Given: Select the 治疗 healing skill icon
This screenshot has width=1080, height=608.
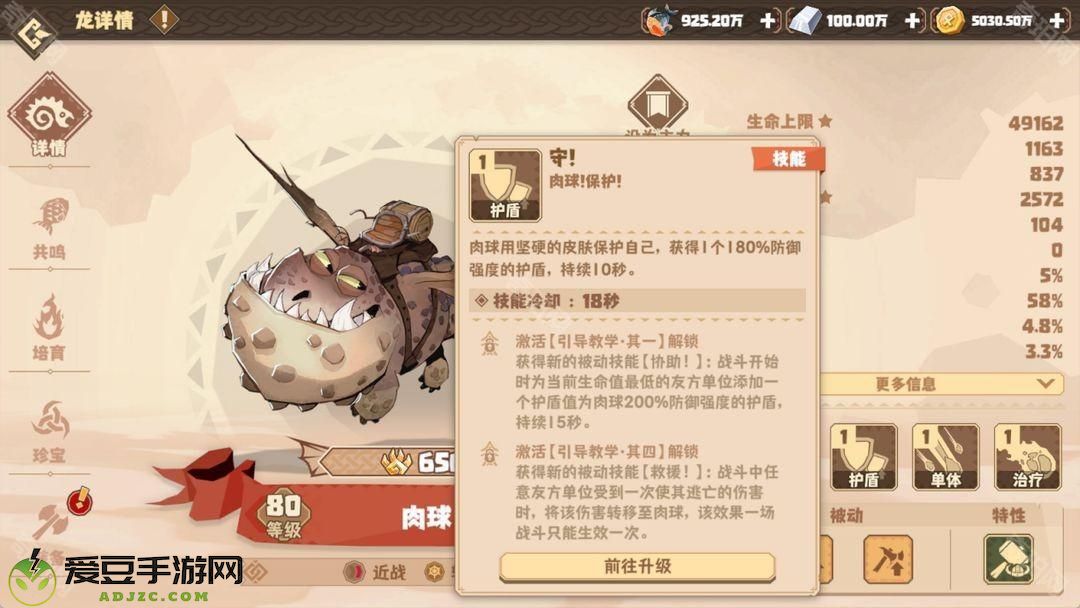Looking at the screenshot, I should pos(1027,457).
